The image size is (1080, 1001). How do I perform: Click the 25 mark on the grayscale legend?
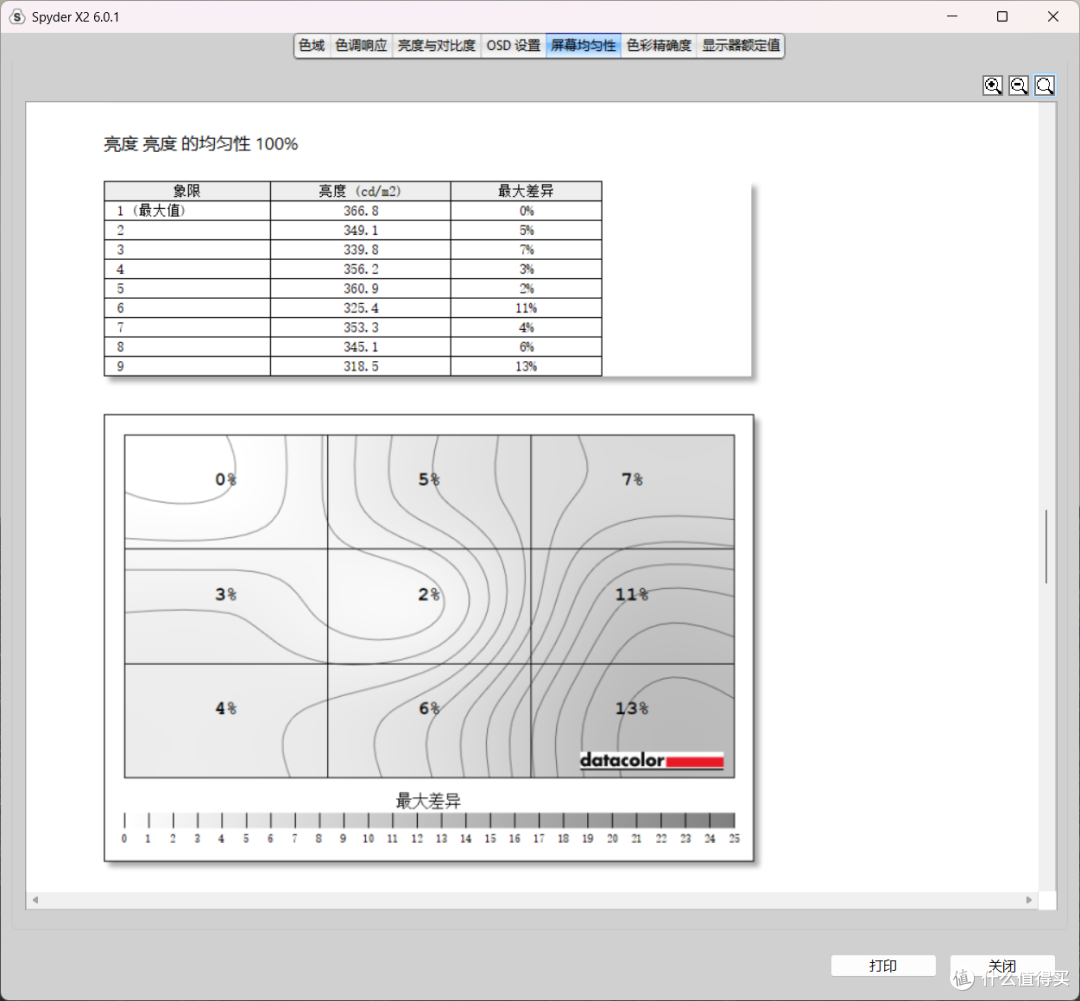tap(734, 838)
